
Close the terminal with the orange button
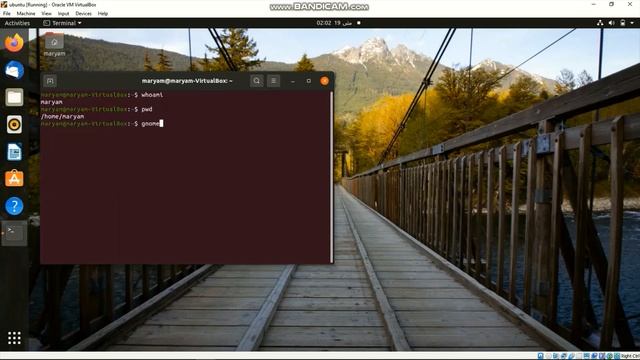(x=324, y=81)
